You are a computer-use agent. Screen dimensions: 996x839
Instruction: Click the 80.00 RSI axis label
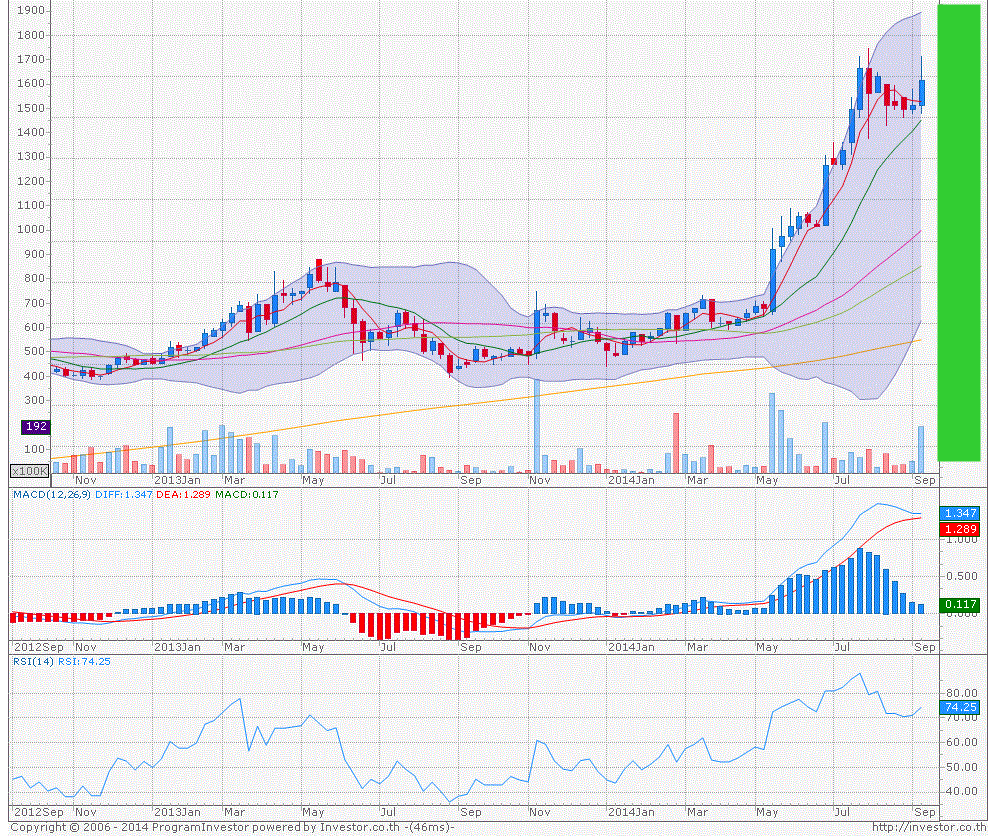pyautogui.click(x=961, y=693)
